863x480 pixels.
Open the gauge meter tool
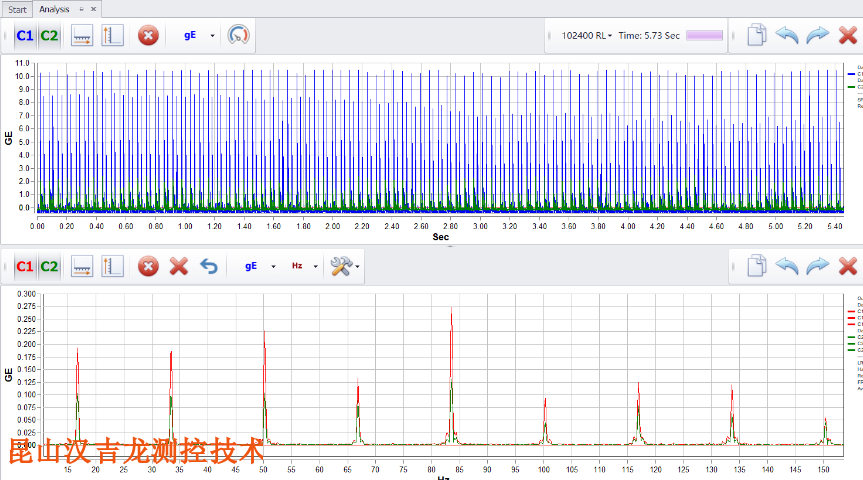[x=238, y=36]
